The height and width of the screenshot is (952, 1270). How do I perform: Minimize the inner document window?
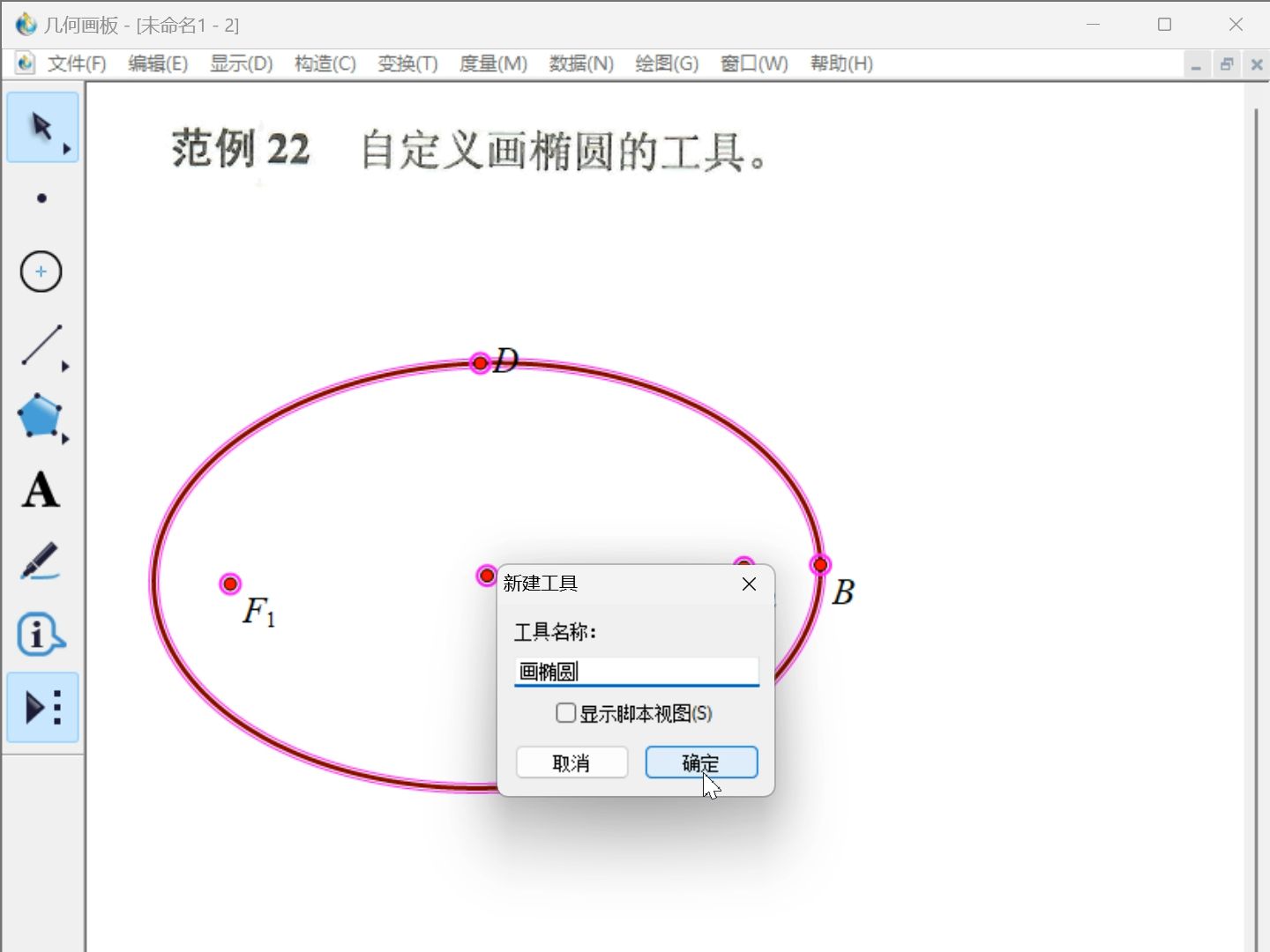[1196, 64]
